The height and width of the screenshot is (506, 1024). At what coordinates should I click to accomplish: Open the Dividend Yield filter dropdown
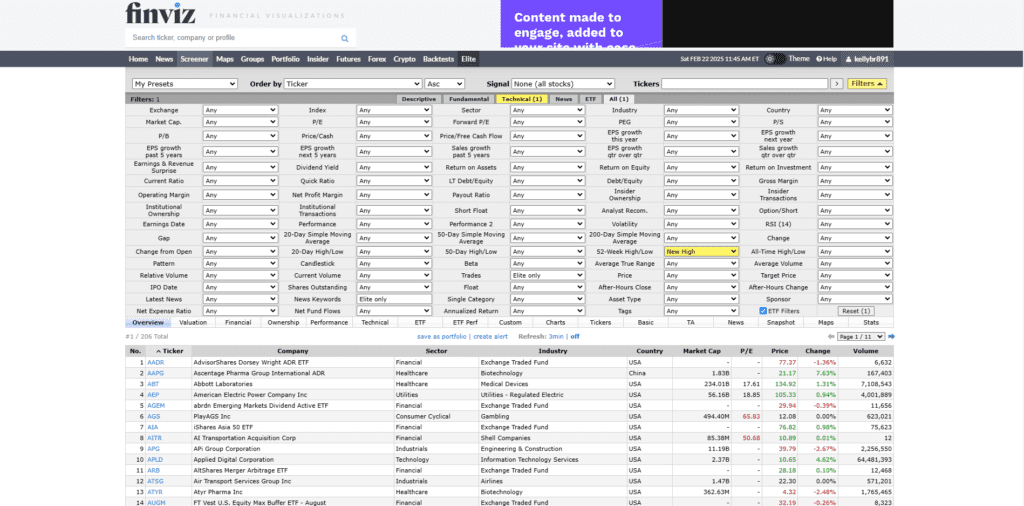pos(394,168)
